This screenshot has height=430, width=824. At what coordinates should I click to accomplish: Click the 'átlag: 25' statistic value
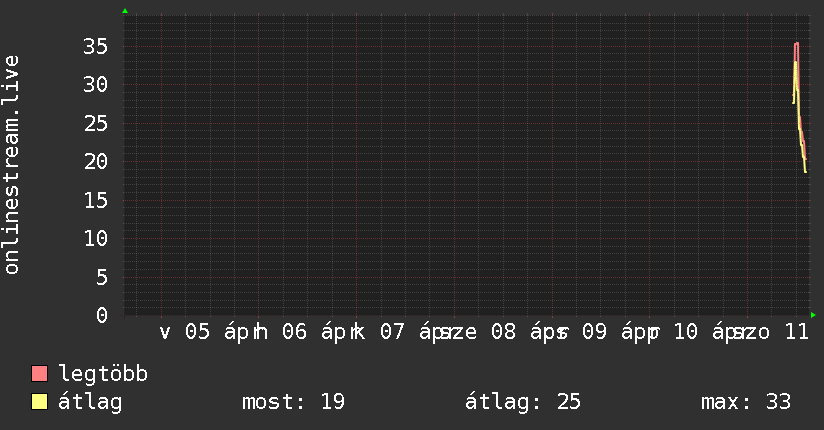[x=522, y=402]
